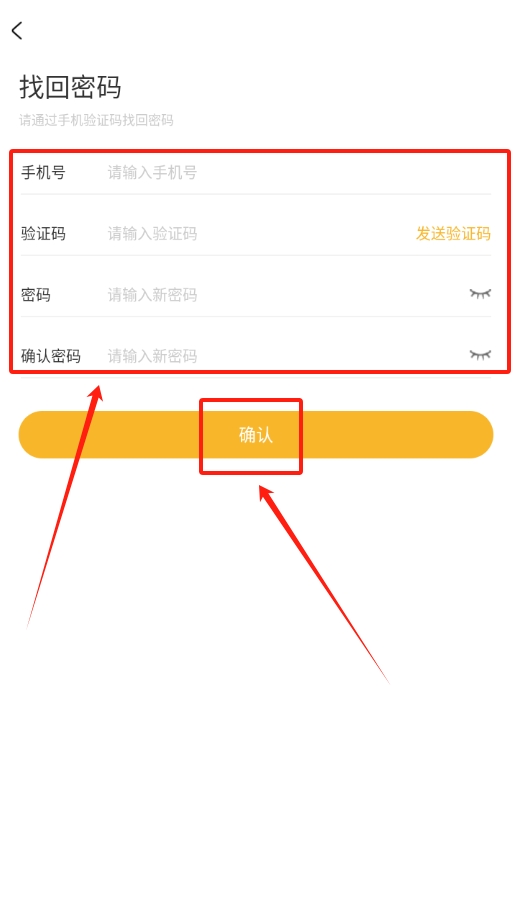Image resolution: width=515 pixels, height=900 pixels.
Task: Select the 请输入新密码 field in the 确认密码 row
Action: [x=284, y=356]
